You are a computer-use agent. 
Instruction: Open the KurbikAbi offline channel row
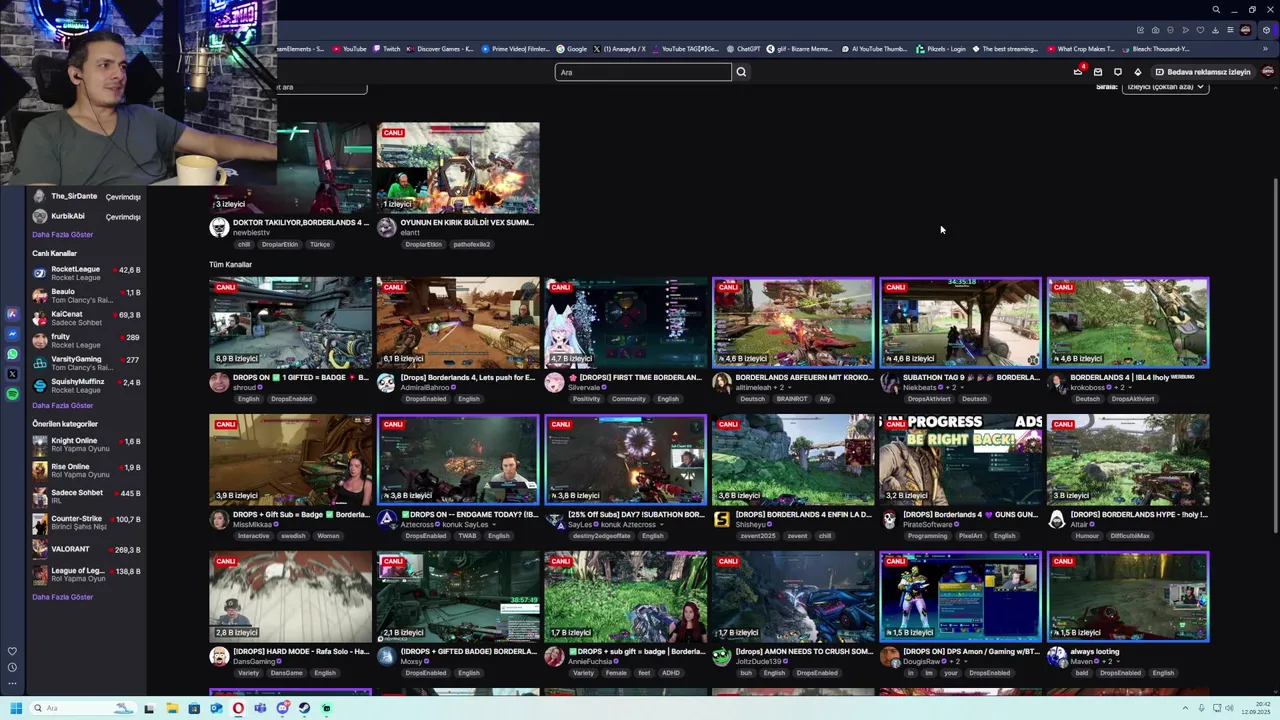87,216
